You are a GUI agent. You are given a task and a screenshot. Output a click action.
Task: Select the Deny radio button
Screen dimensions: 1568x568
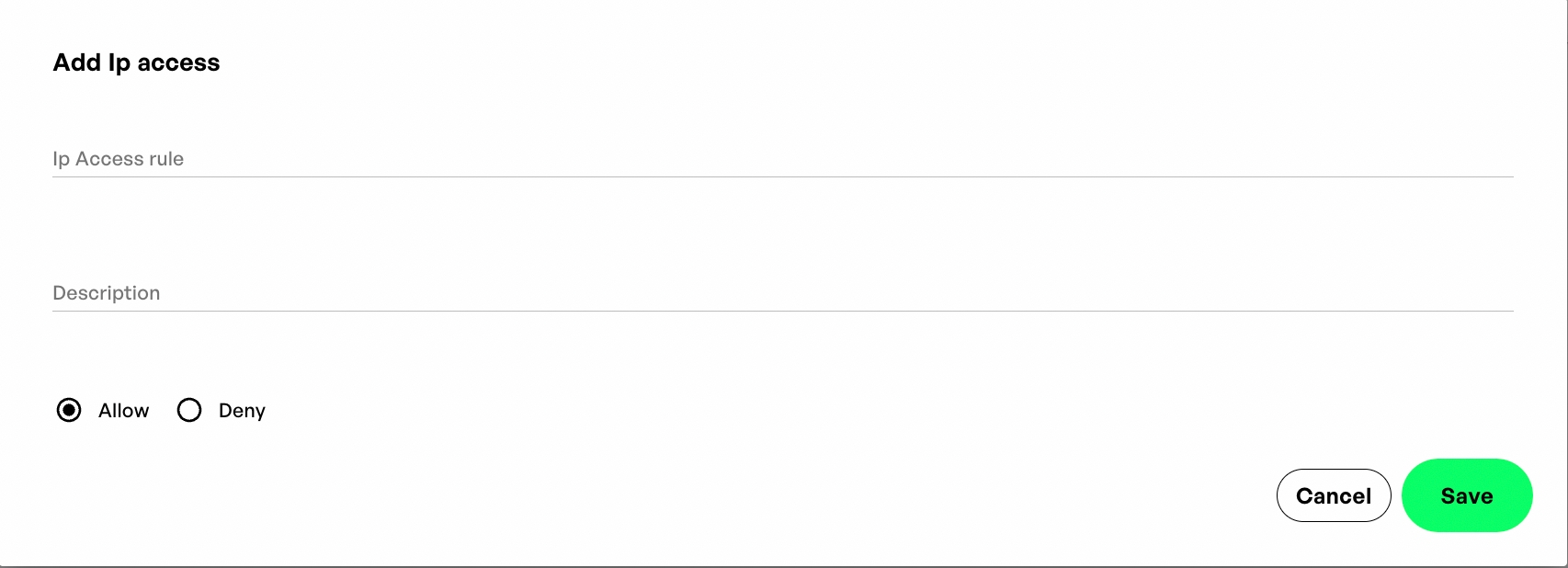(x=189, y=410)
